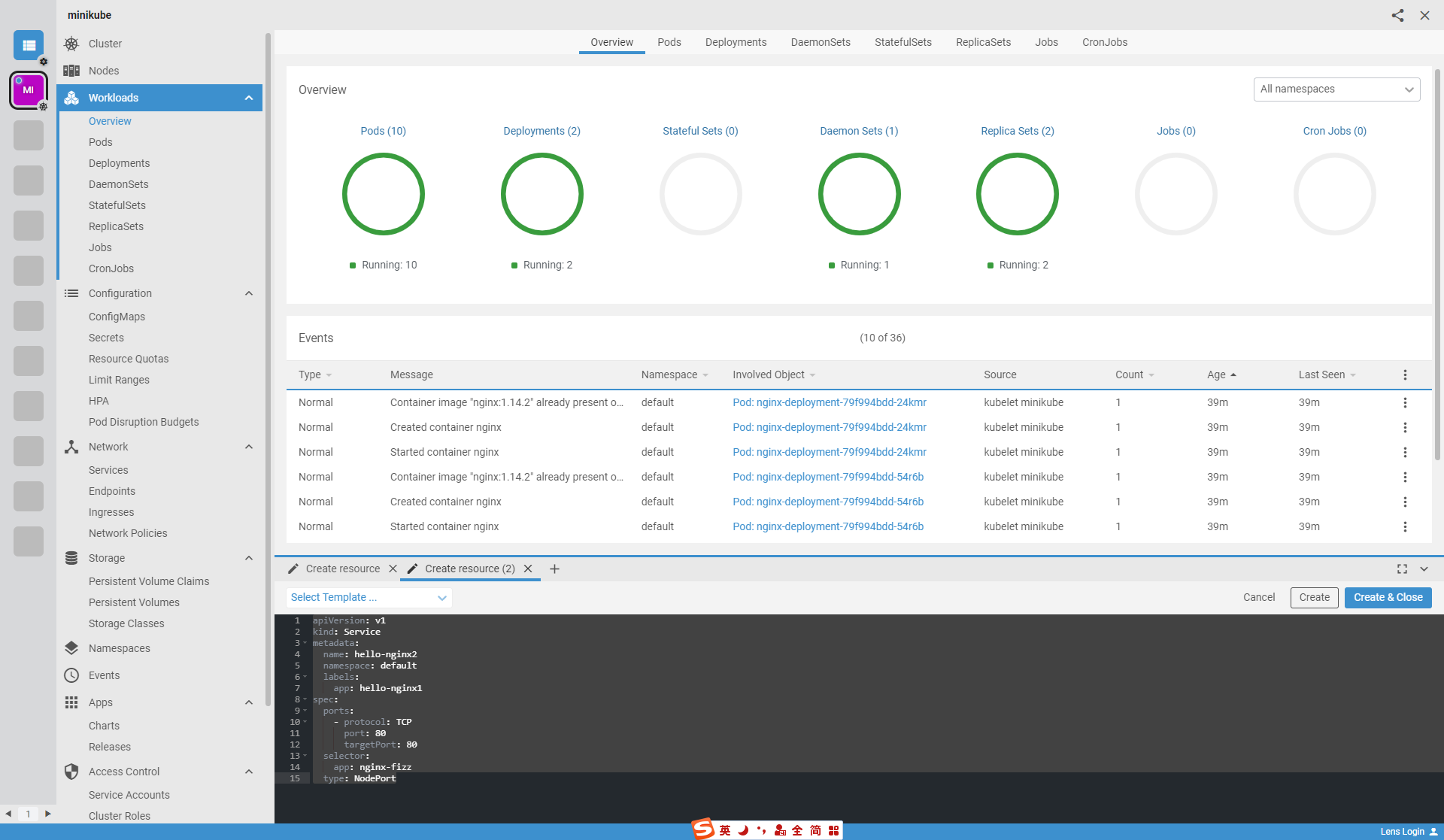
Task: Click the Events section icon in sidebar
Action: pyautogui.click(x=72, y=675)
